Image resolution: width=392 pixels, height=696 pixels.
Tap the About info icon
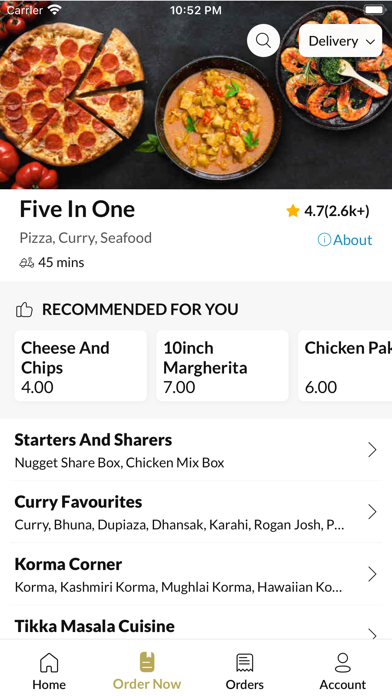(x=324, y=240)
